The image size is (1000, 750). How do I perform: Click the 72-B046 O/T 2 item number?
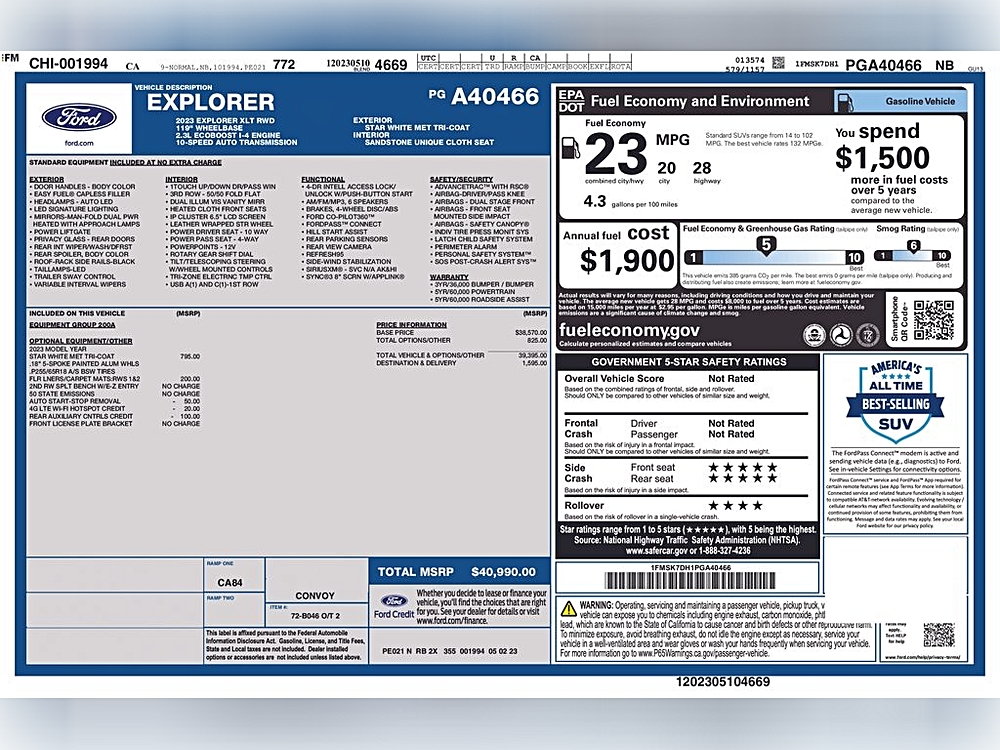tap(315, 616)
